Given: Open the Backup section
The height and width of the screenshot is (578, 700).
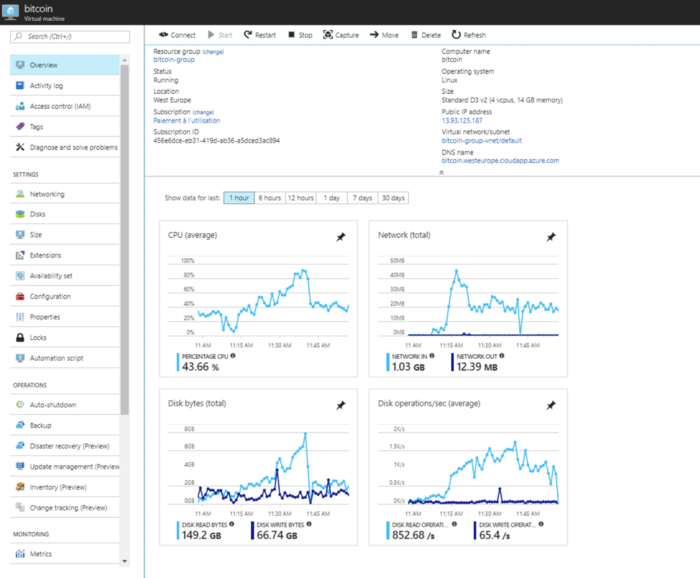Looking at the screenshot, I should pyautogui.click(x=65, y=425).
